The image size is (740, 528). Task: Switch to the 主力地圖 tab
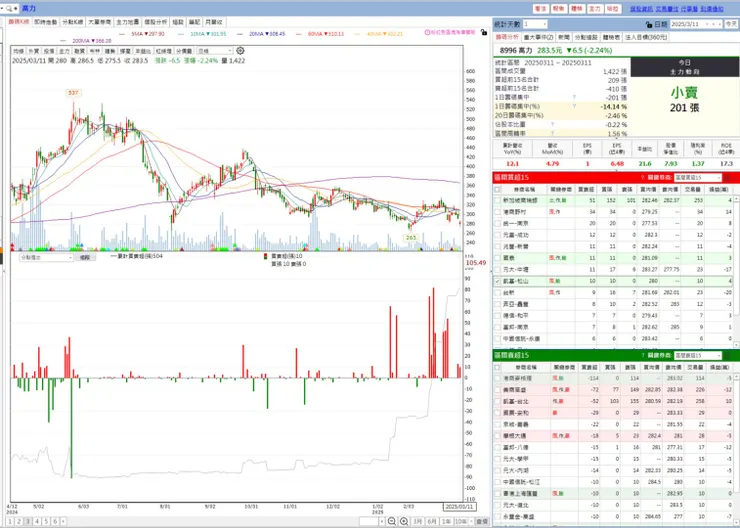[127, 22]
